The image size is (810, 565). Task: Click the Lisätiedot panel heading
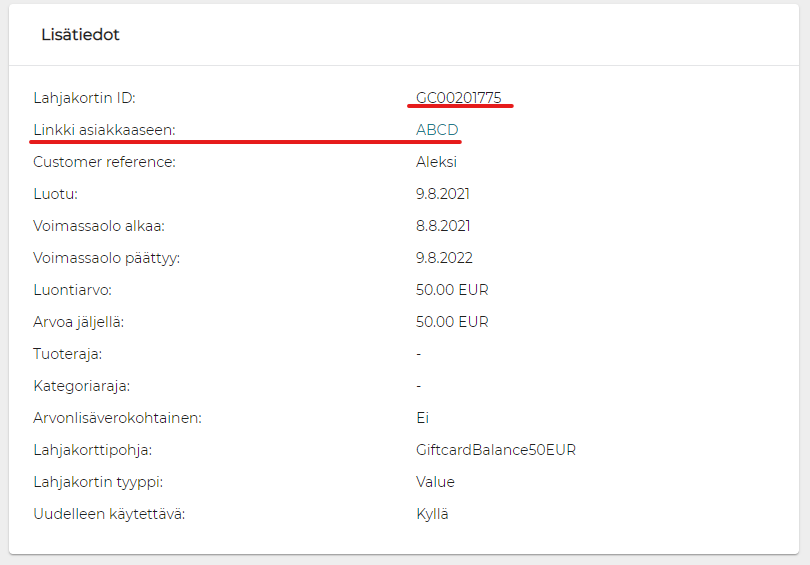point(80,35)
